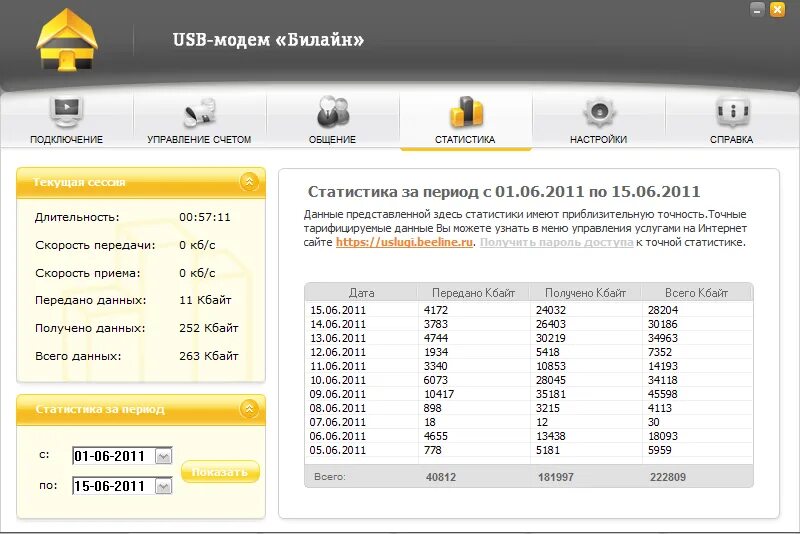Click the transmitted value 10417
Screen dimensions: 800x534
(439, 394)
